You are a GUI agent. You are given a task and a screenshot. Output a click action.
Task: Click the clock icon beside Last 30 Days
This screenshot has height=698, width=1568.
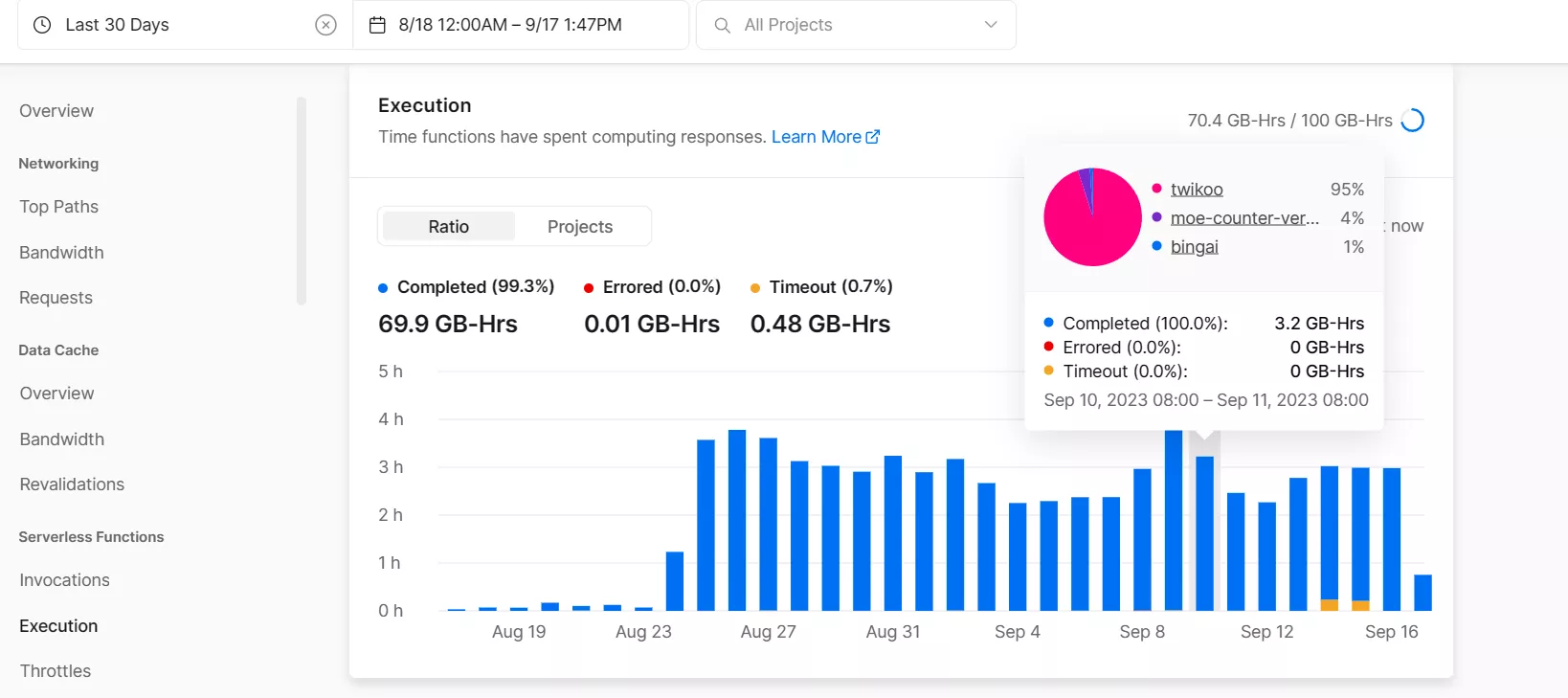pyautogui.click(x=42, y=25)
